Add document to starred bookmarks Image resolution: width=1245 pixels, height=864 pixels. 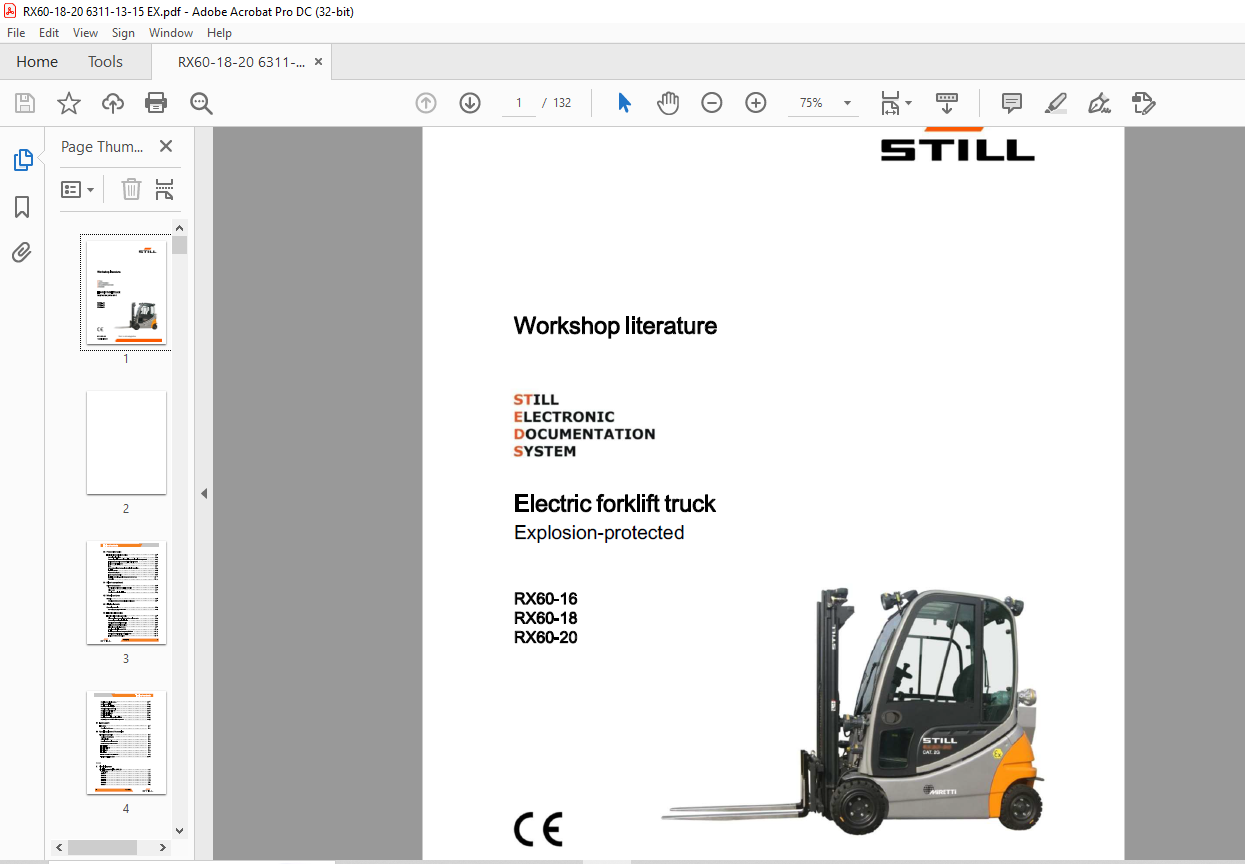point(68,103)
